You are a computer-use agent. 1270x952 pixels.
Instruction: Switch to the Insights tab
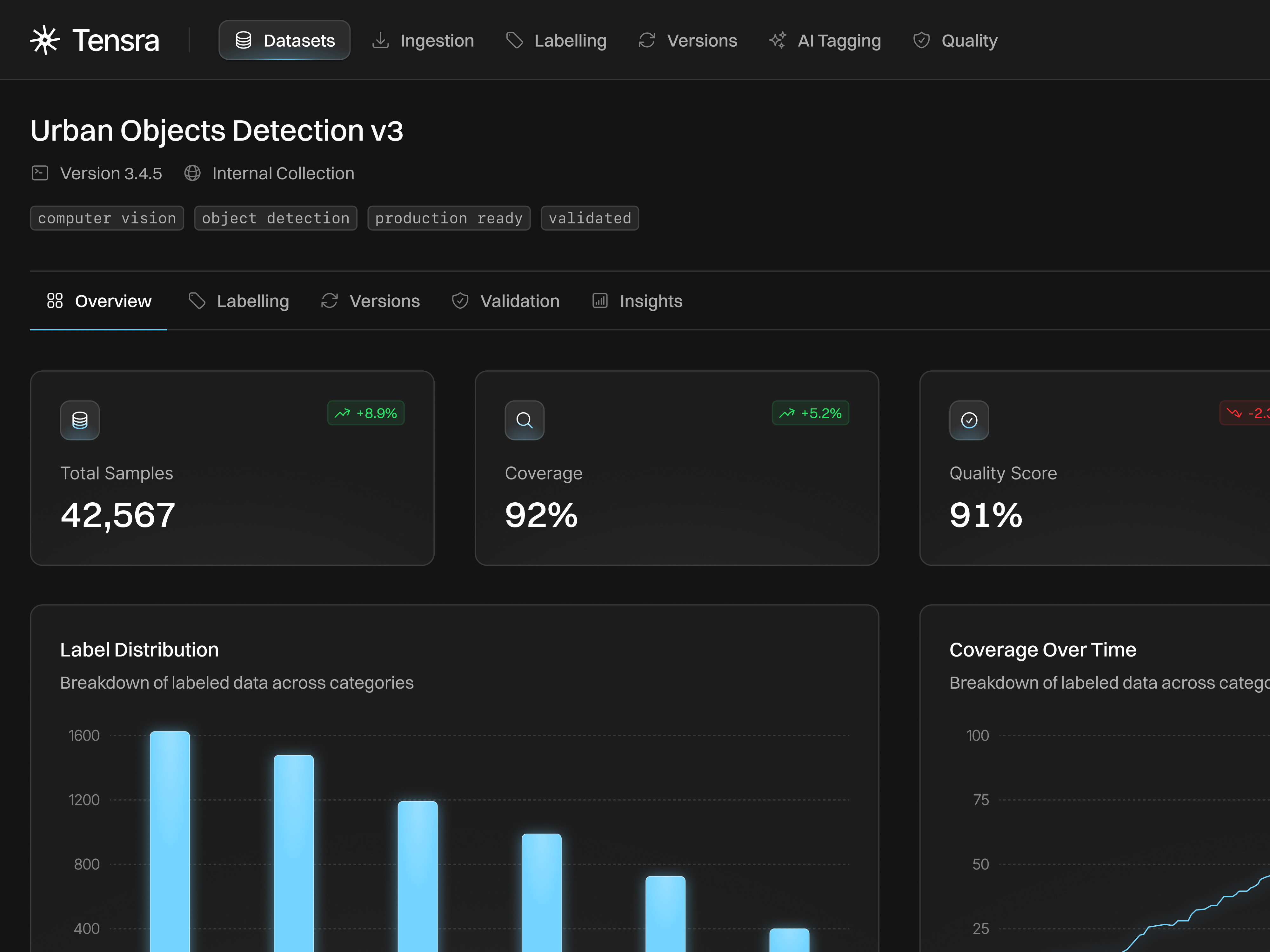pos(637,301)
